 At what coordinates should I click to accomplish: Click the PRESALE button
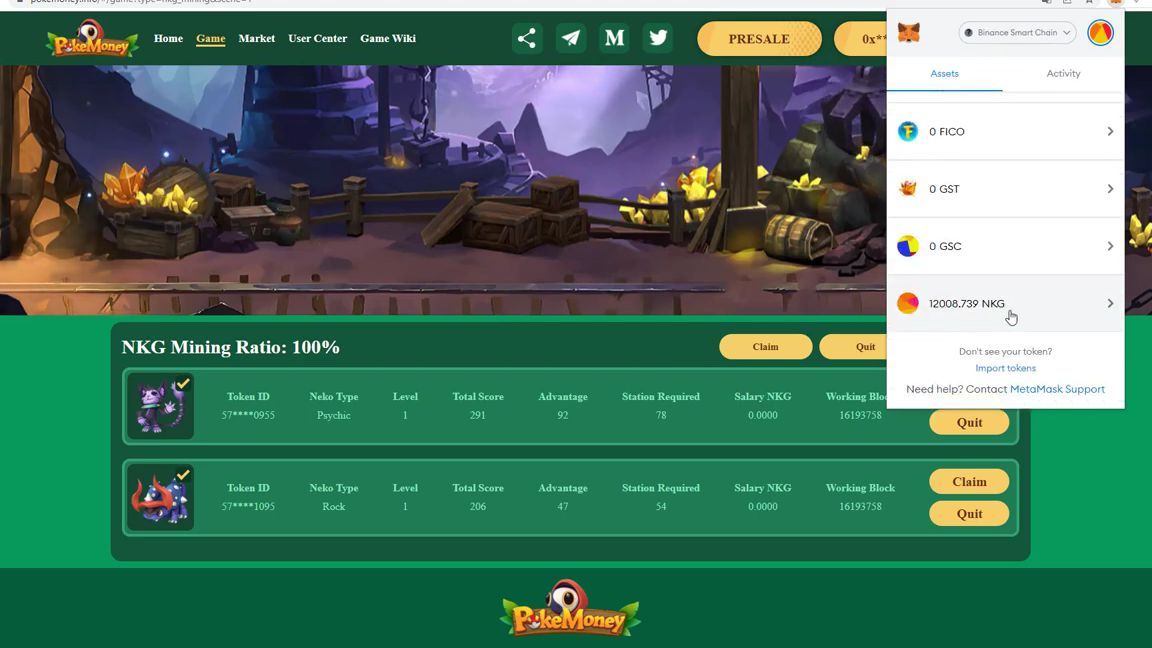click(759, 39)
